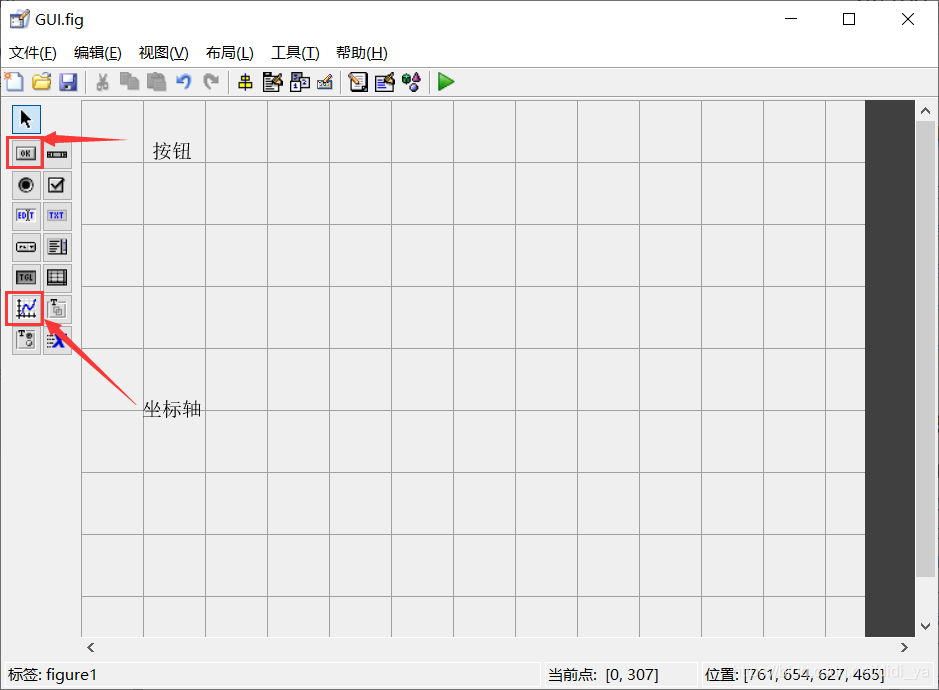Run the GUI with the green arrow
The height and width of the screenshot is (690, 939).
(445, 82)
